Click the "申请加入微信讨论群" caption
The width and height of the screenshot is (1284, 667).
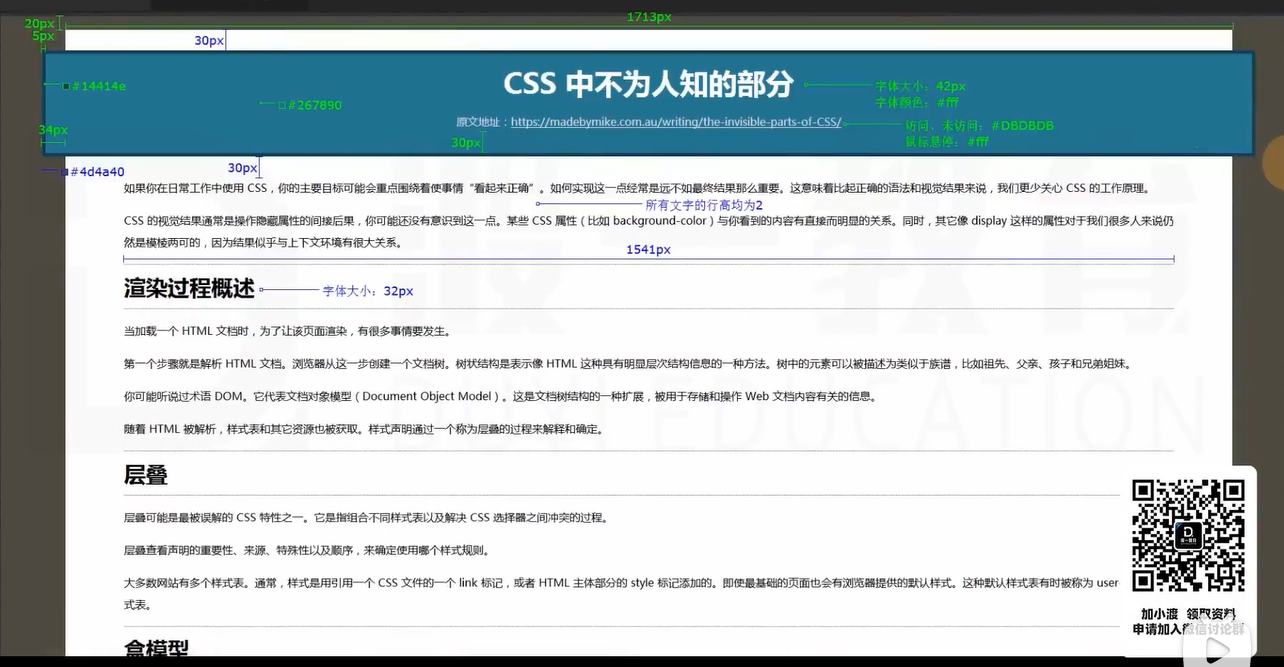coord(1188,629)
